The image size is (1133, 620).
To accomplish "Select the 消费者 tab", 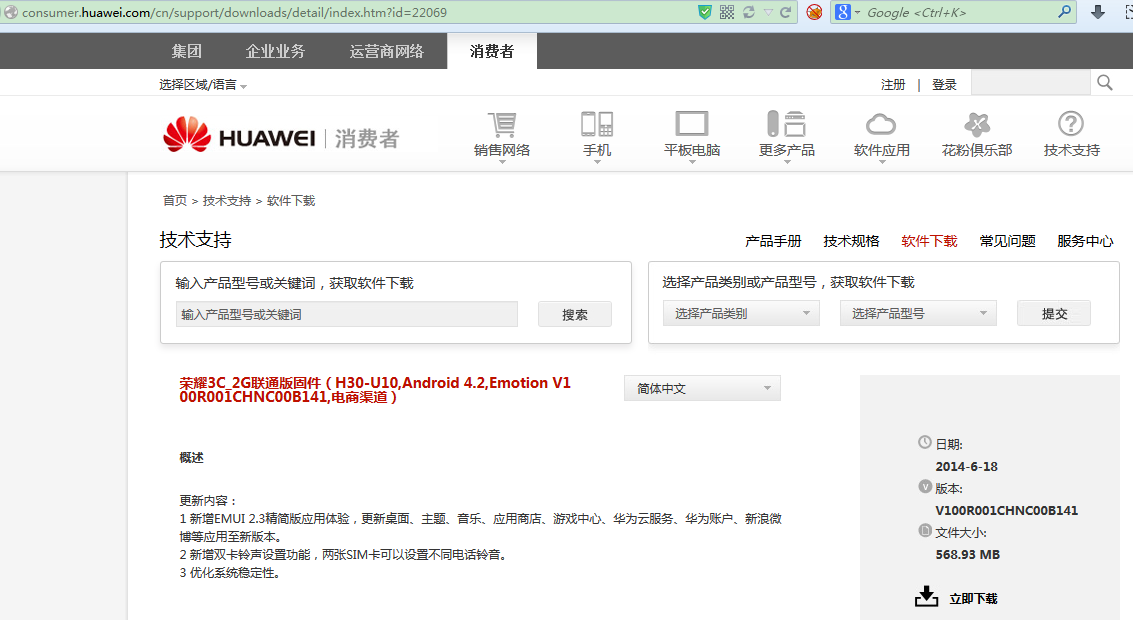I will coord(492,51).
